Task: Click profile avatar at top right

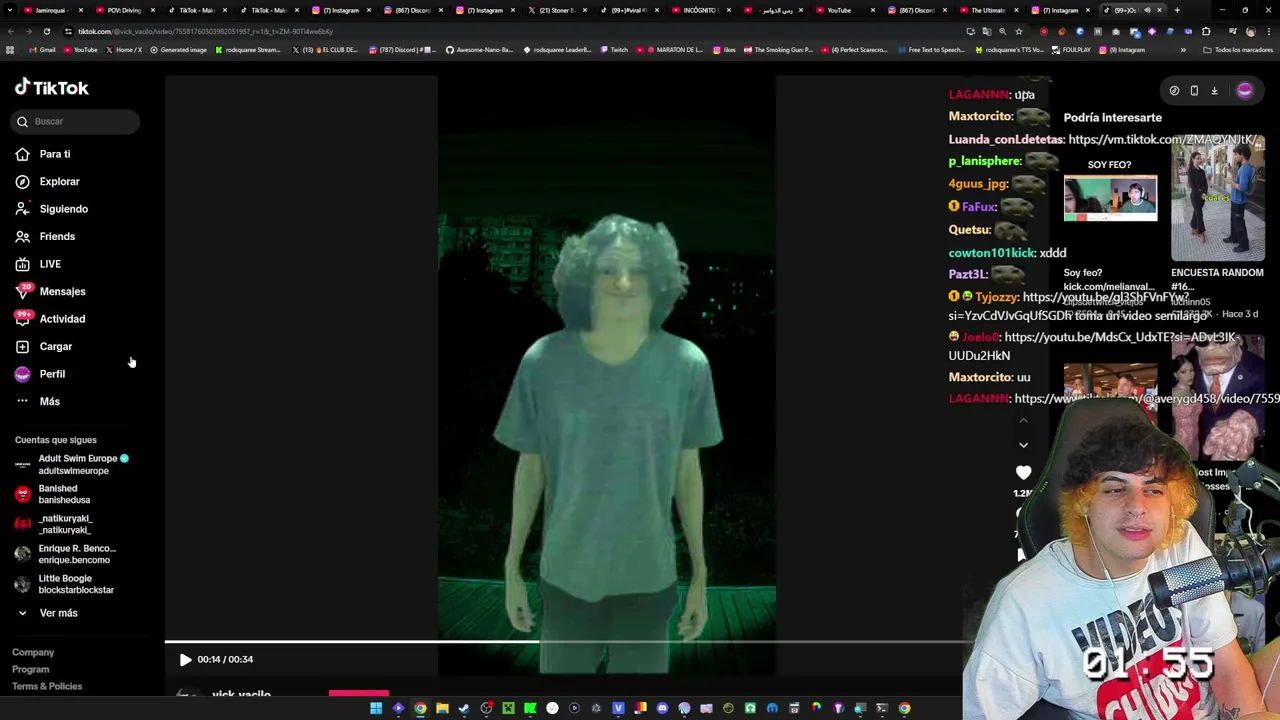Action: pos(1245,91)
